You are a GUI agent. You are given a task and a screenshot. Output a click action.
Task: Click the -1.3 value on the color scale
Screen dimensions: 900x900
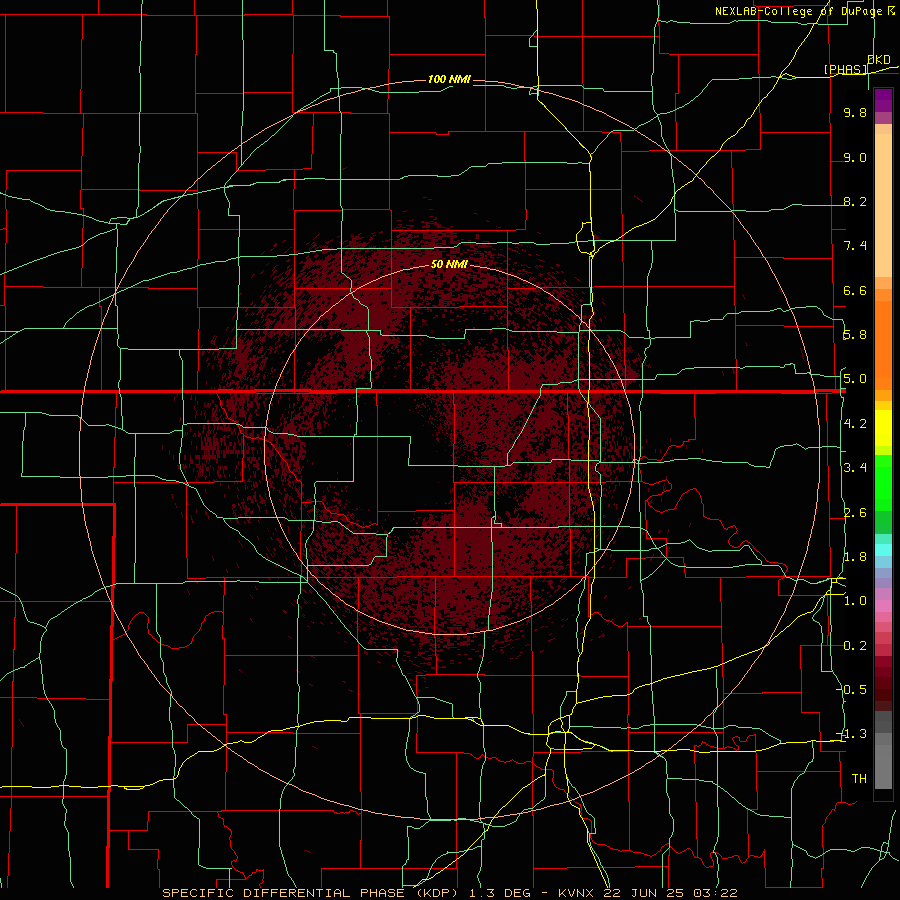(852, 734)
